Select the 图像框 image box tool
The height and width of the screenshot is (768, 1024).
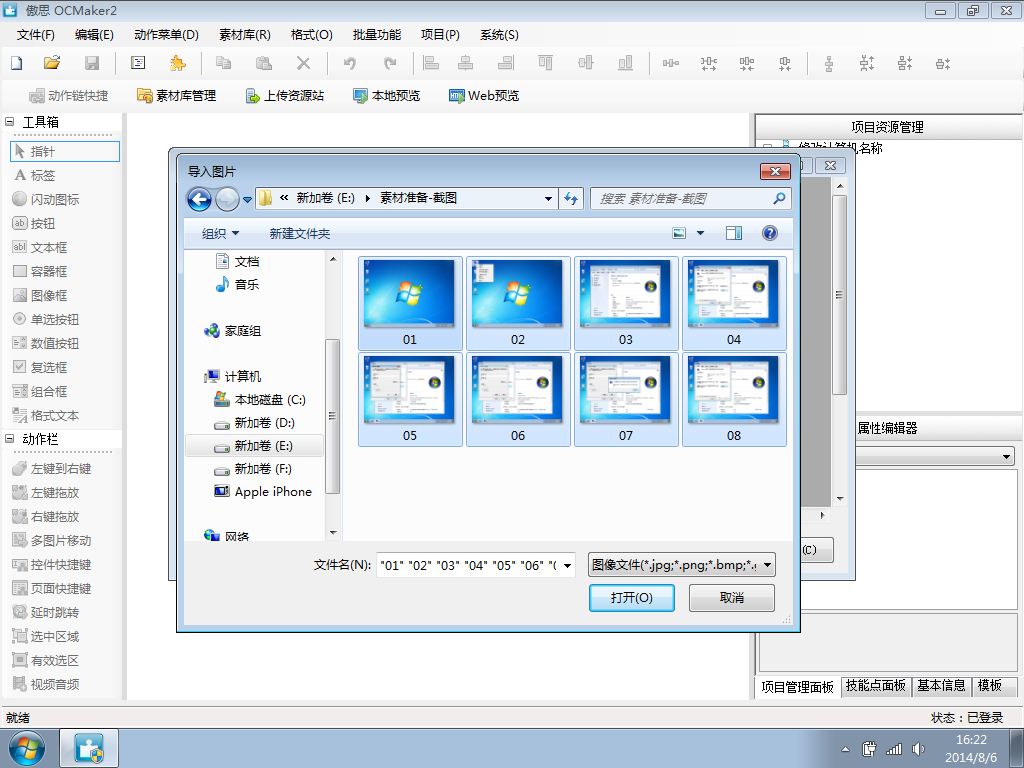tap(40, 295)
